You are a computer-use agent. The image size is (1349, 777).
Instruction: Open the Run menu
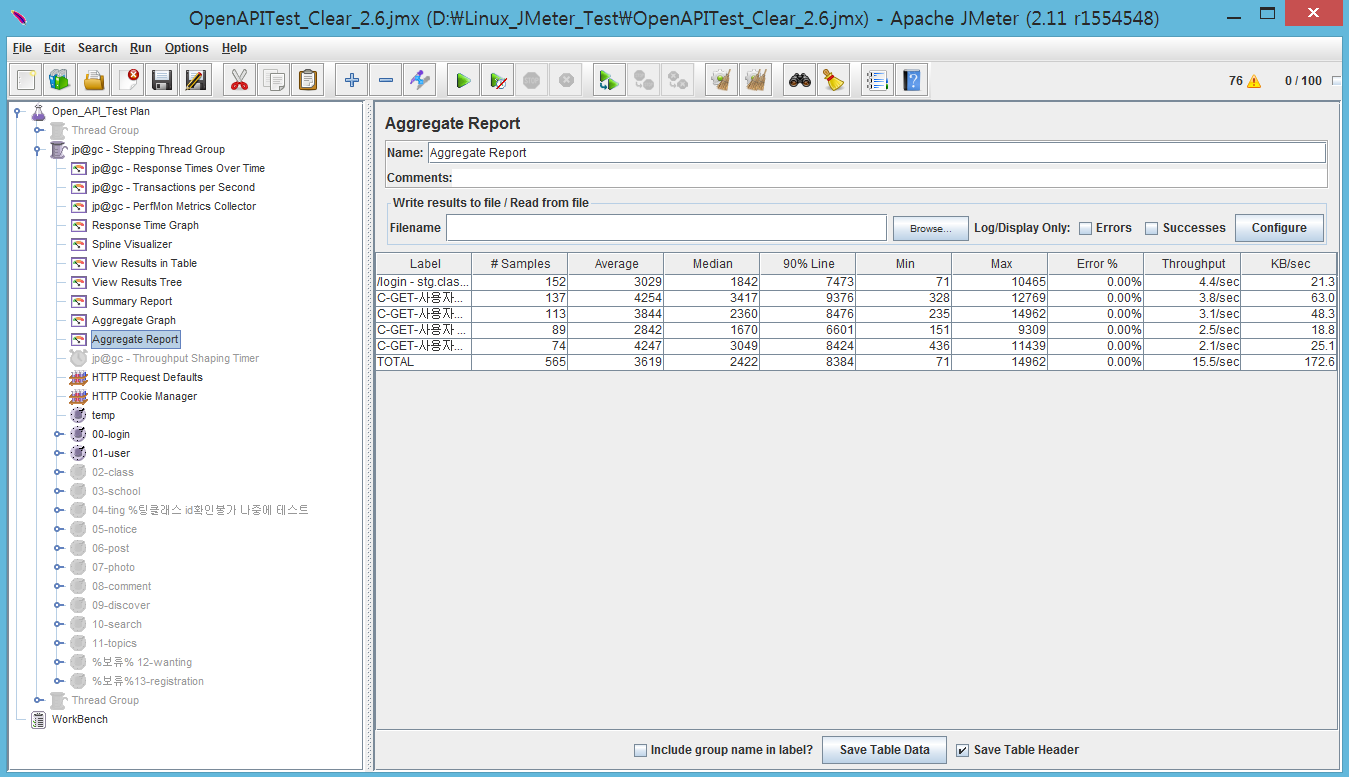141,48
